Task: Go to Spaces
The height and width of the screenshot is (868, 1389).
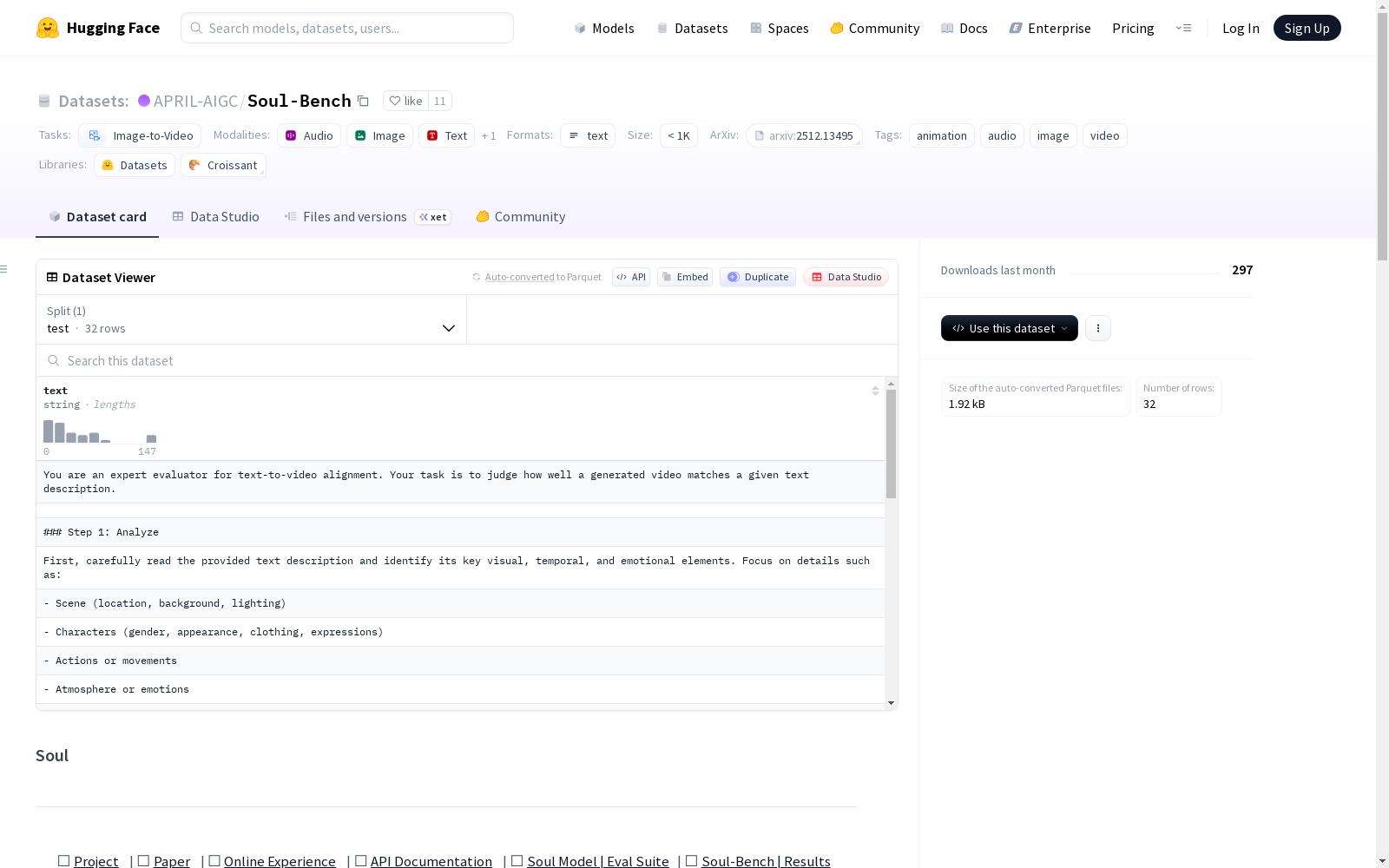Action: [x=780, y=28]
